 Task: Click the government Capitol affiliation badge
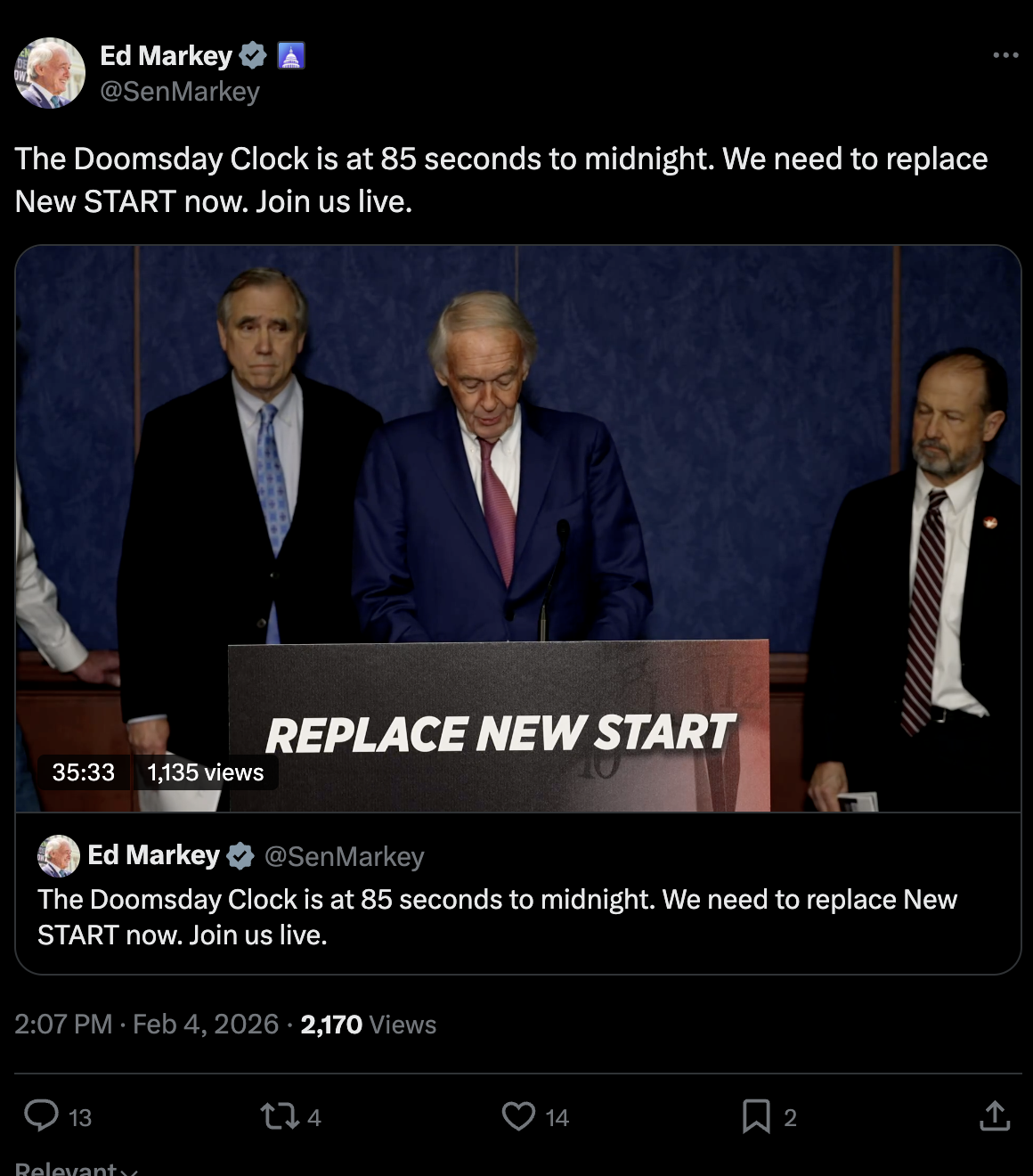(x=291, y=55)
